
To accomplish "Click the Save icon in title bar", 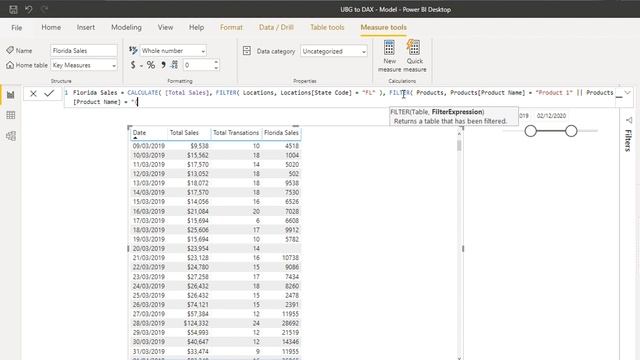I will 13,9.
